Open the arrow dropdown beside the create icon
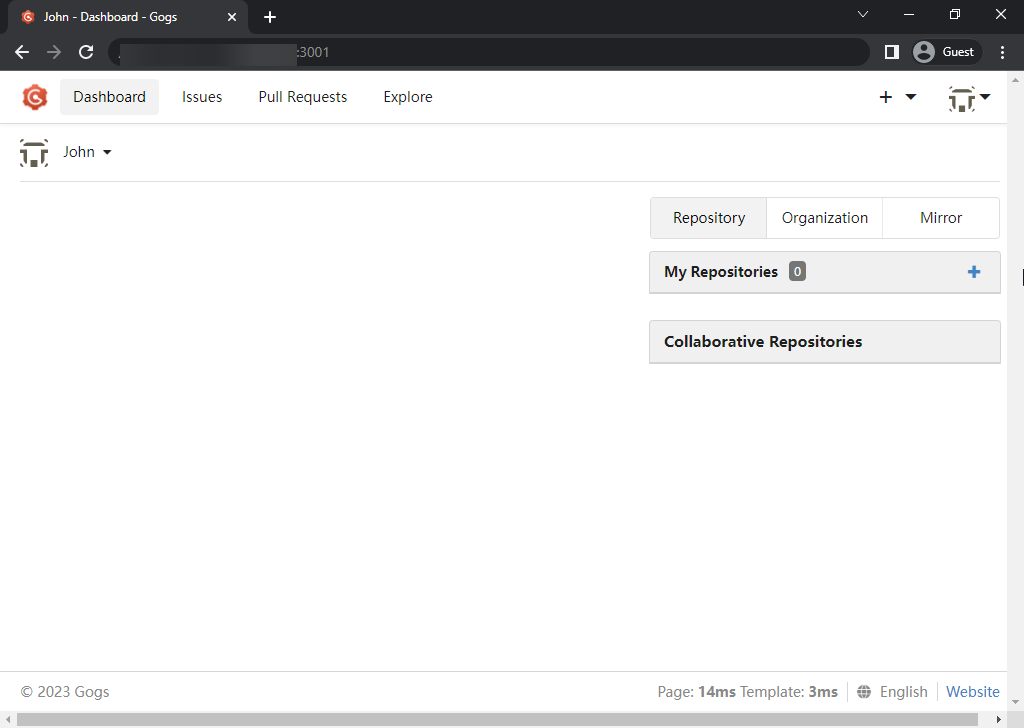The height and width of the screenshot is (728, 1024). pos(908,97)
